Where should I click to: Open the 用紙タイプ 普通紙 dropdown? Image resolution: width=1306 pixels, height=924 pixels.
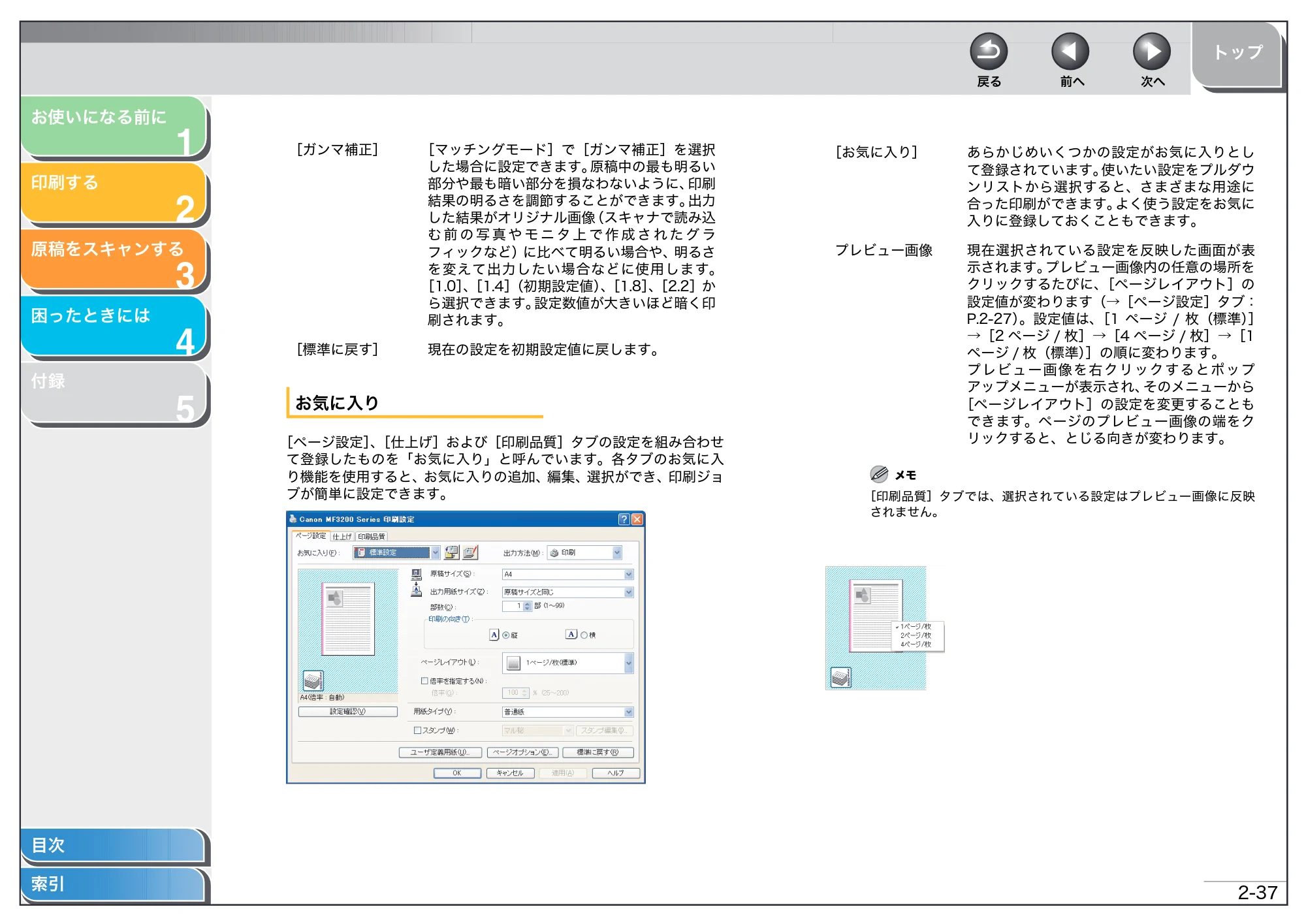[x=567, y=712]
